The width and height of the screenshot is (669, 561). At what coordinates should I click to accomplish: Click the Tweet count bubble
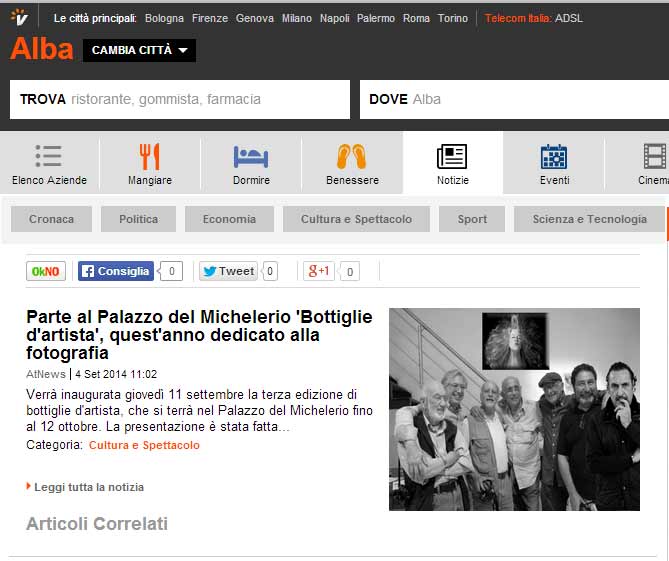point(270,271)
